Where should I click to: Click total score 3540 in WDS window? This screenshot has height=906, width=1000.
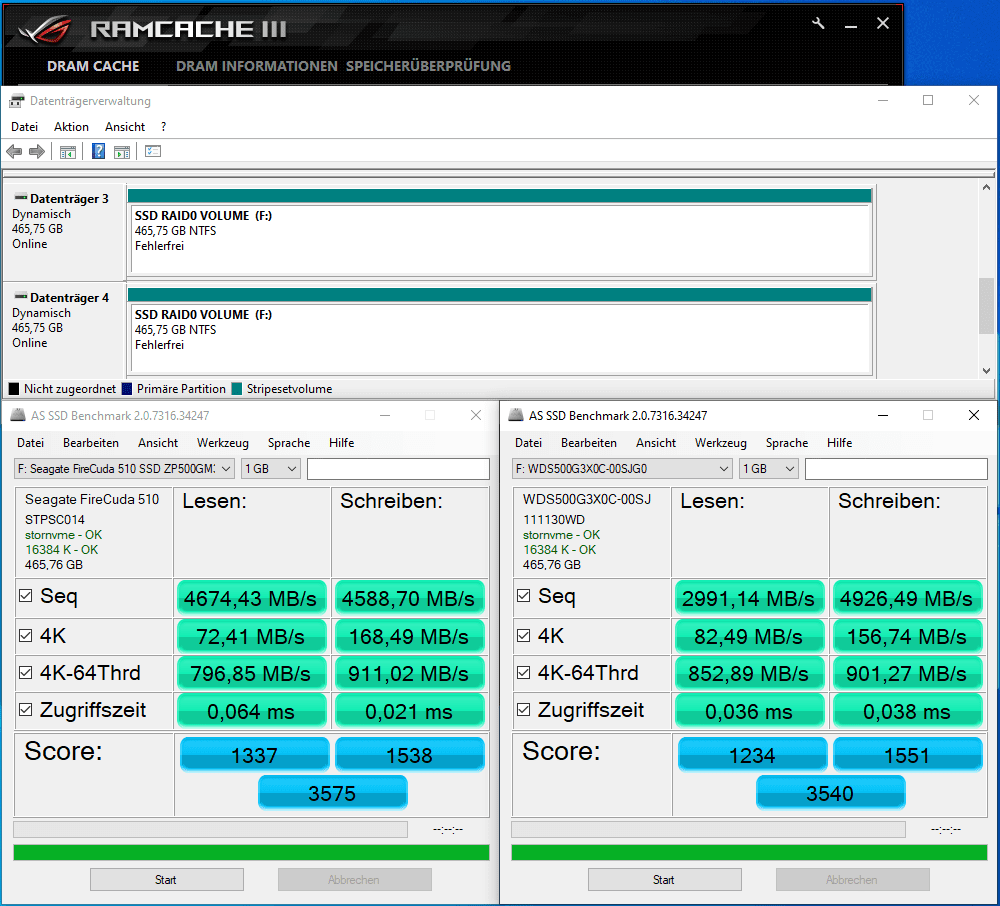830,793
